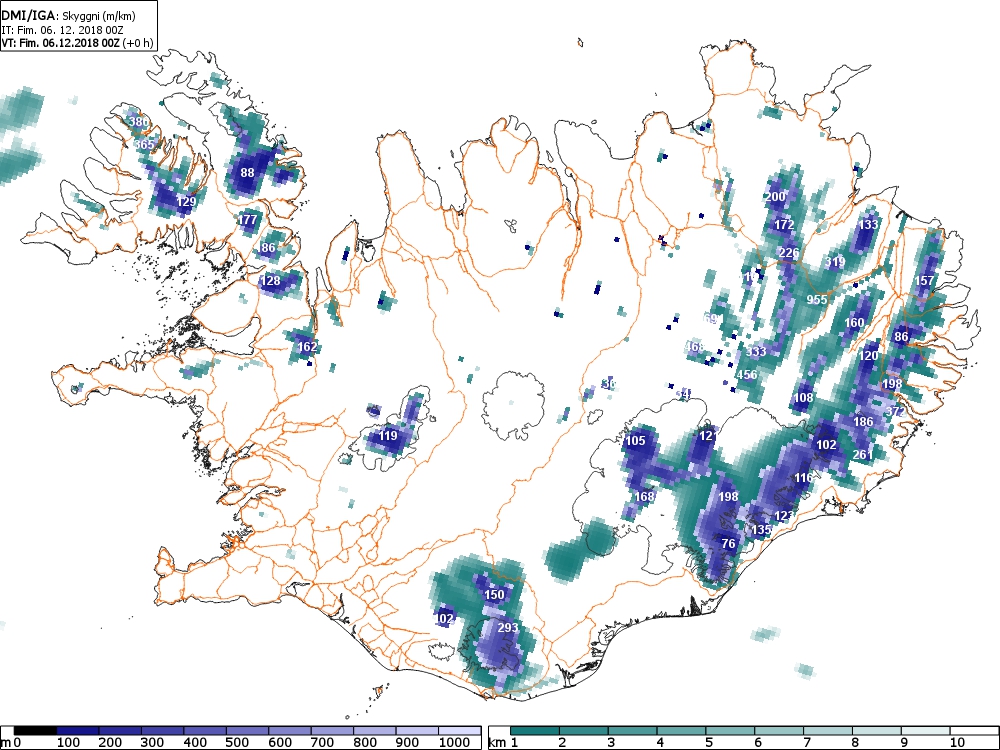
Task: Click the visibility value 293
Action: pos(508,628)
